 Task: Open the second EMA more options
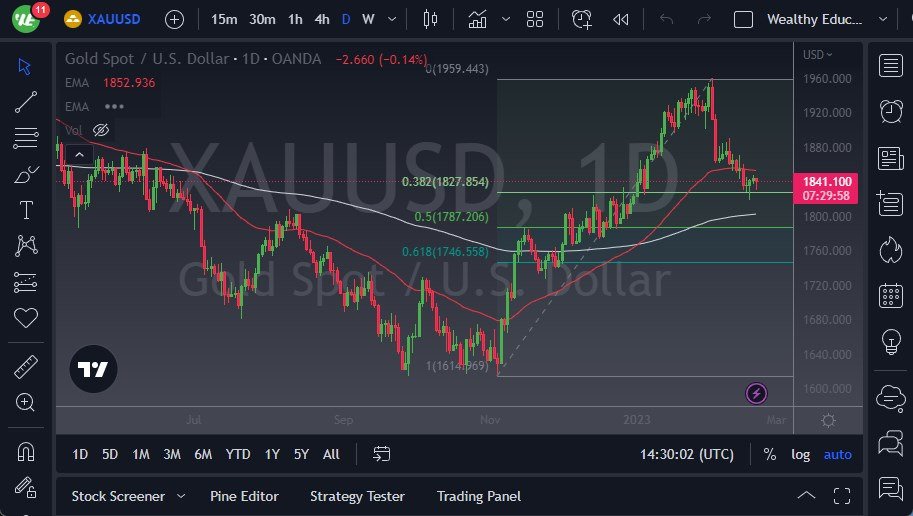pyautogui.click(x=114, y=107)
